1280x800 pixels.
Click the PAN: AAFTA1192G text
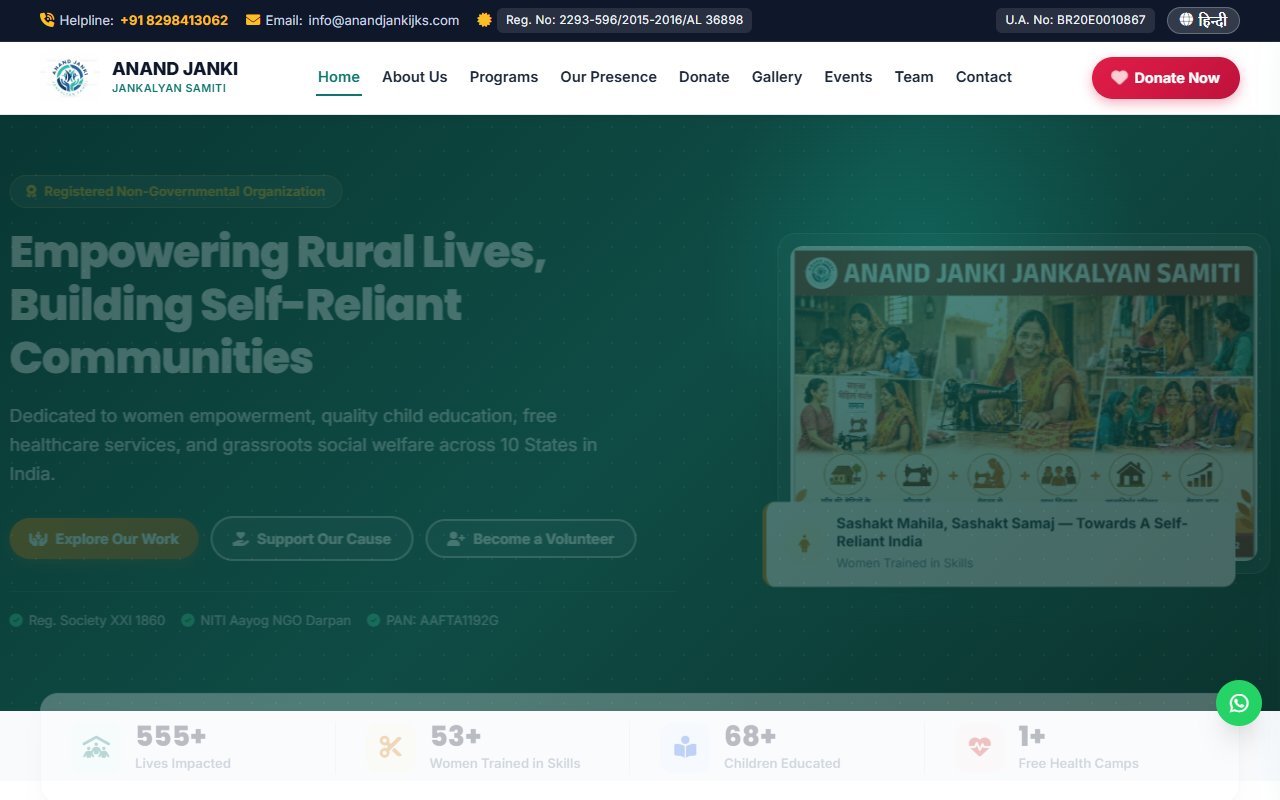442,620
